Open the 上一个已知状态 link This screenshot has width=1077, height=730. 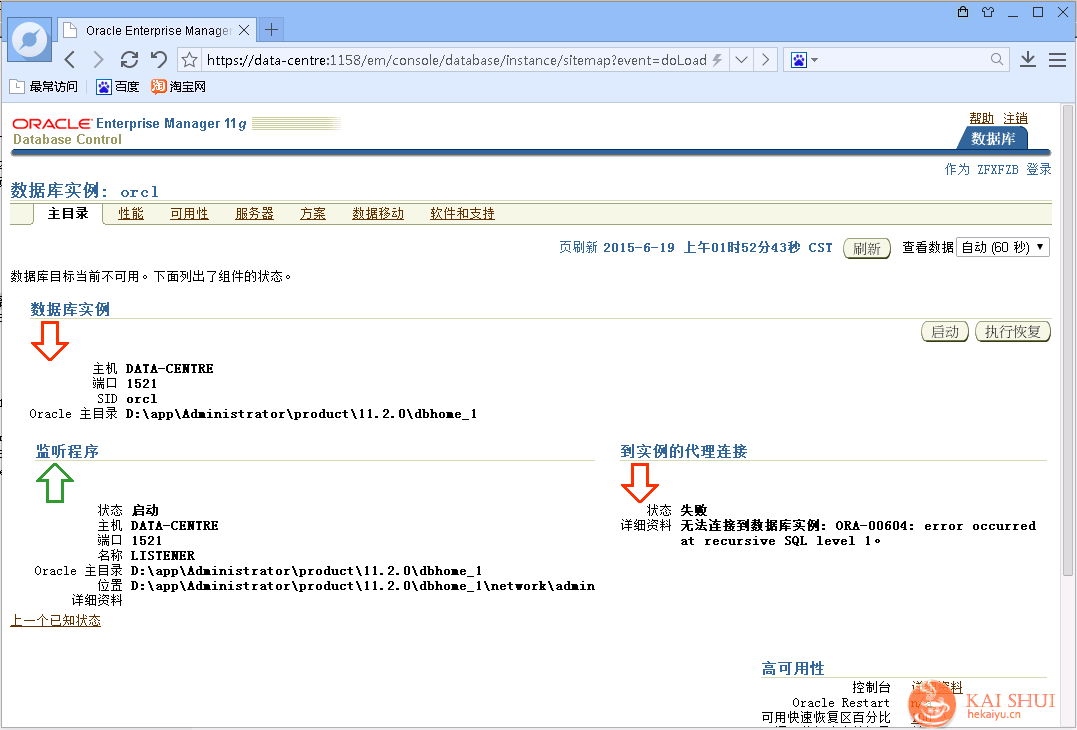point(56,621)
